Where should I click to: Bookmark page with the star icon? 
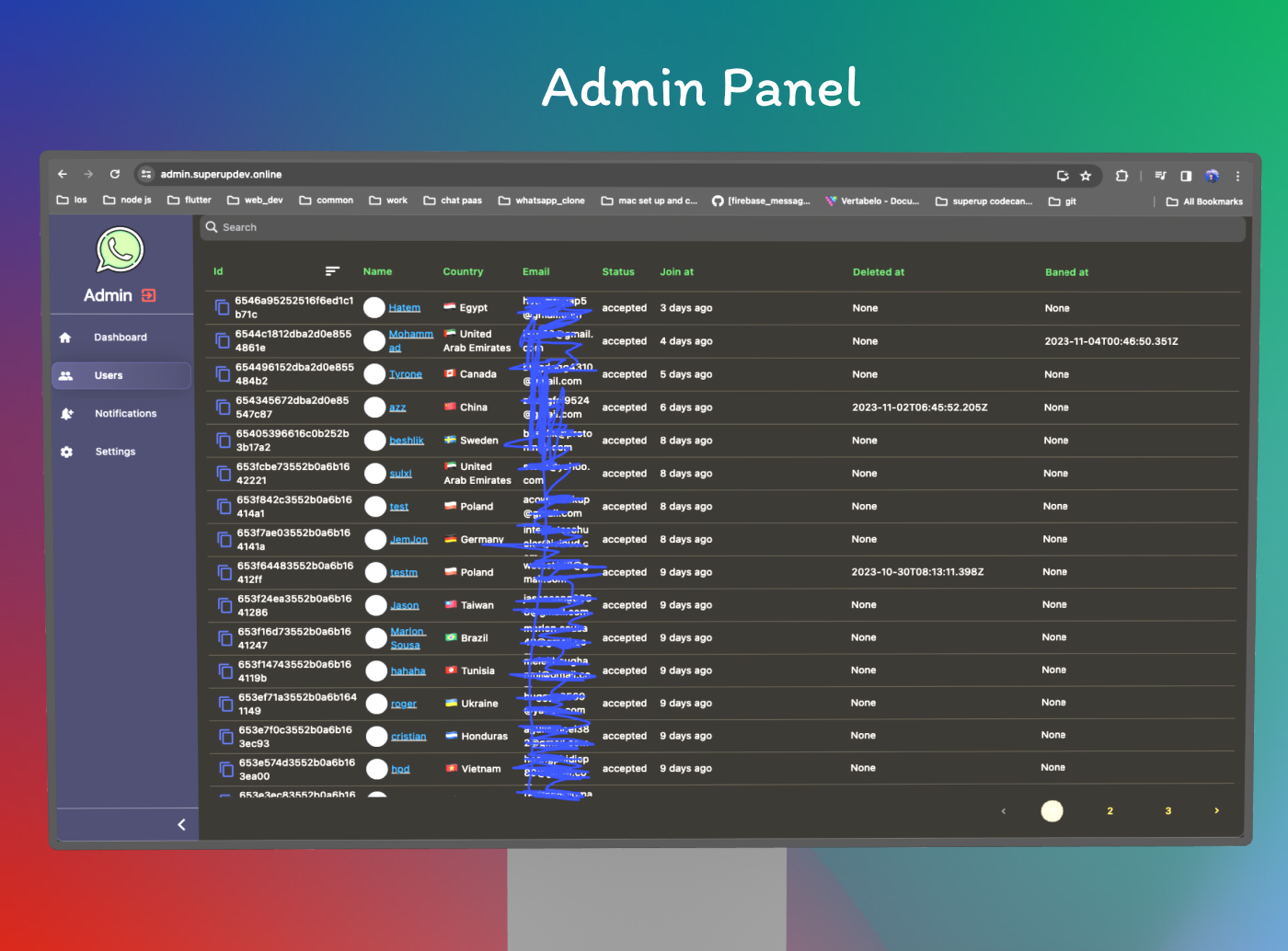(x=1086, y=176)
